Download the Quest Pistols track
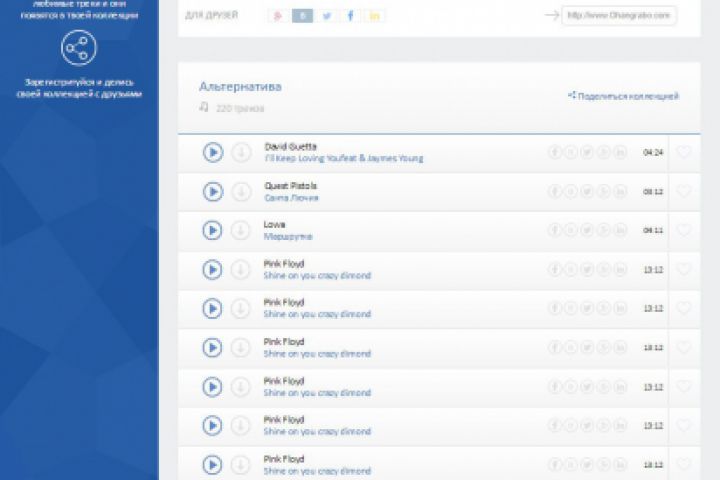The image size is (720, 480). pyautogui.click(x=241, y=192)
